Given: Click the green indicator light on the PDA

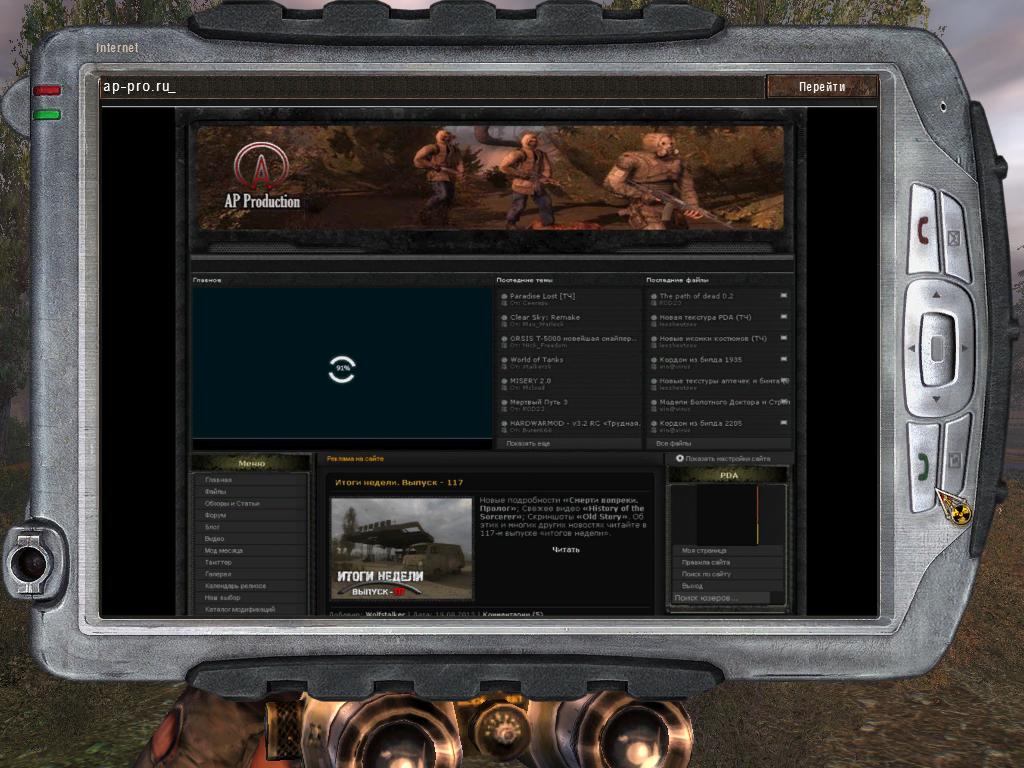Looking at the screenshot, I should pyautogui.click(x=47, y=115).
